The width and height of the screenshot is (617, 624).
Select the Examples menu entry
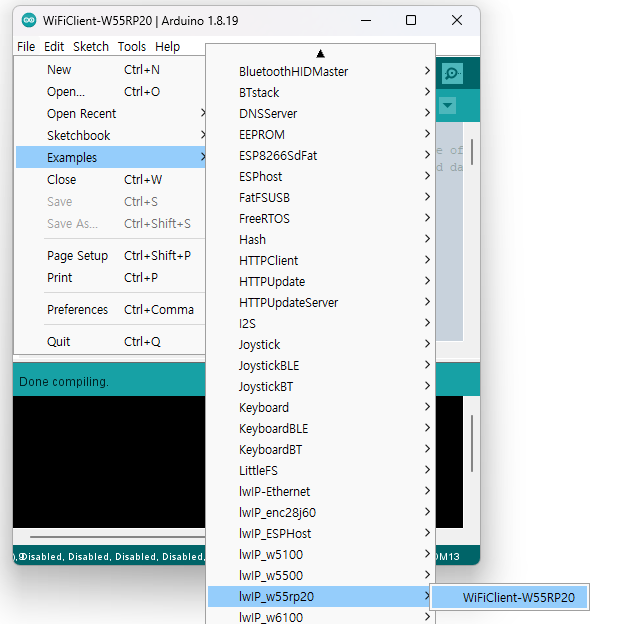coord(110,157)
